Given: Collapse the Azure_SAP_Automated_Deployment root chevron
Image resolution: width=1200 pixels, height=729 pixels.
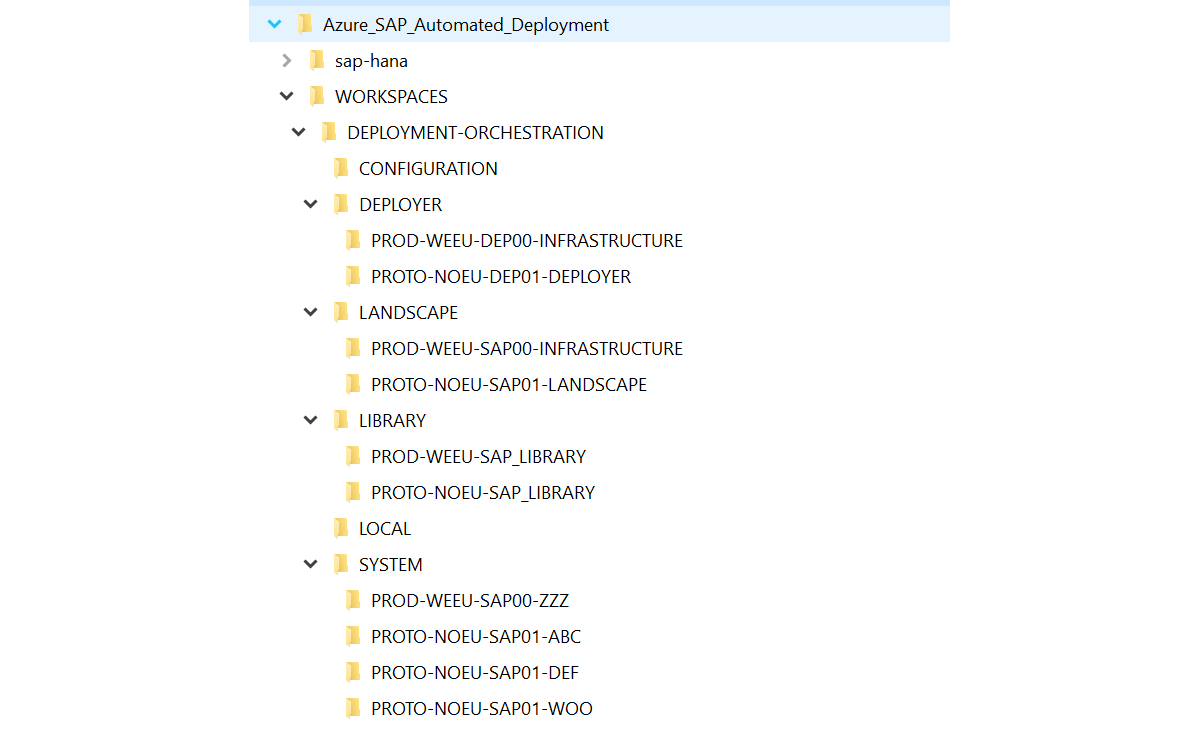Looking at the screenshot, I should pyautogui.click(x=275, y=25).
